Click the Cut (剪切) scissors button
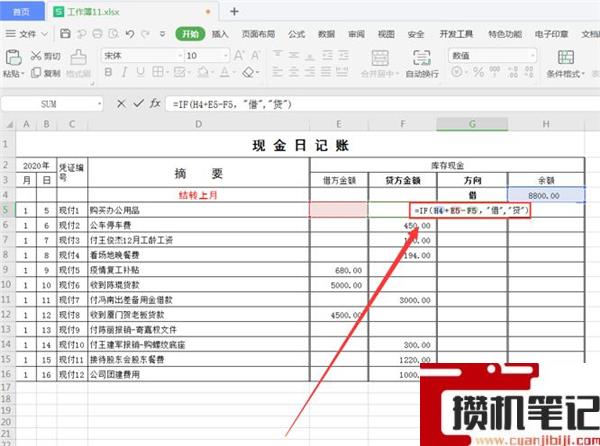 tap(46, 56)
